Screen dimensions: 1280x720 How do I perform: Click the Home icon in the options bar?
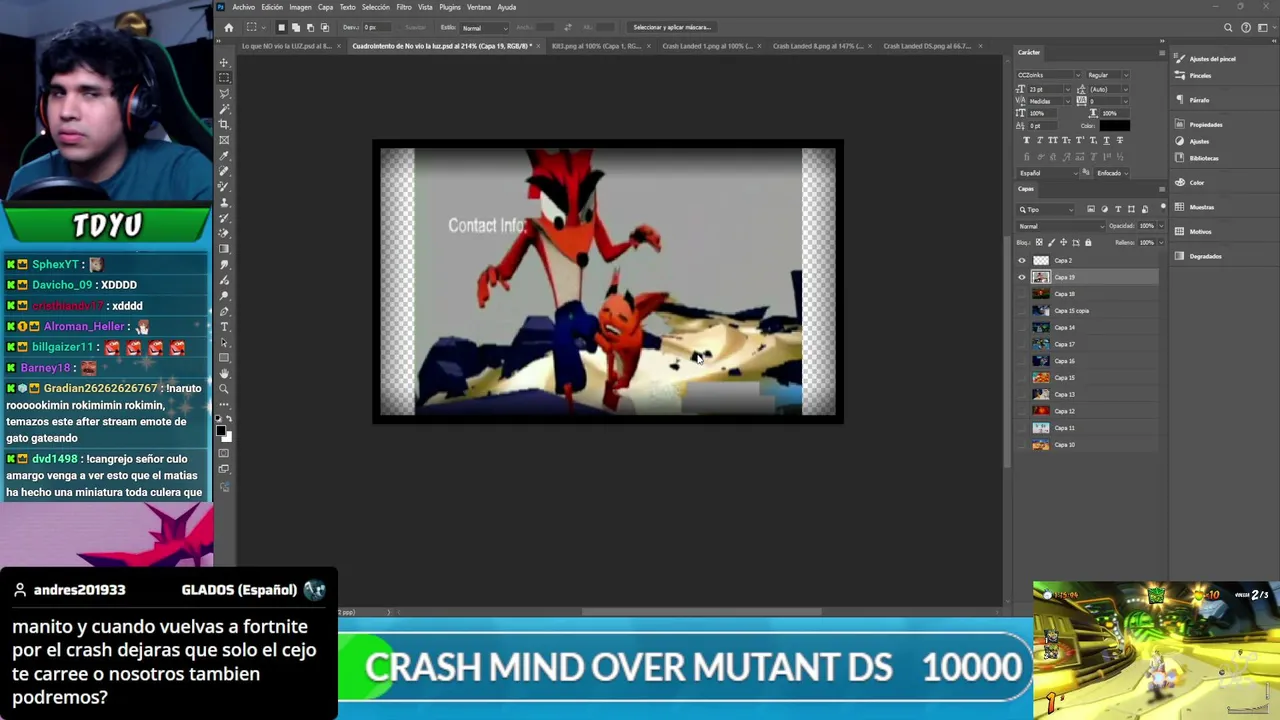[228, 27]
